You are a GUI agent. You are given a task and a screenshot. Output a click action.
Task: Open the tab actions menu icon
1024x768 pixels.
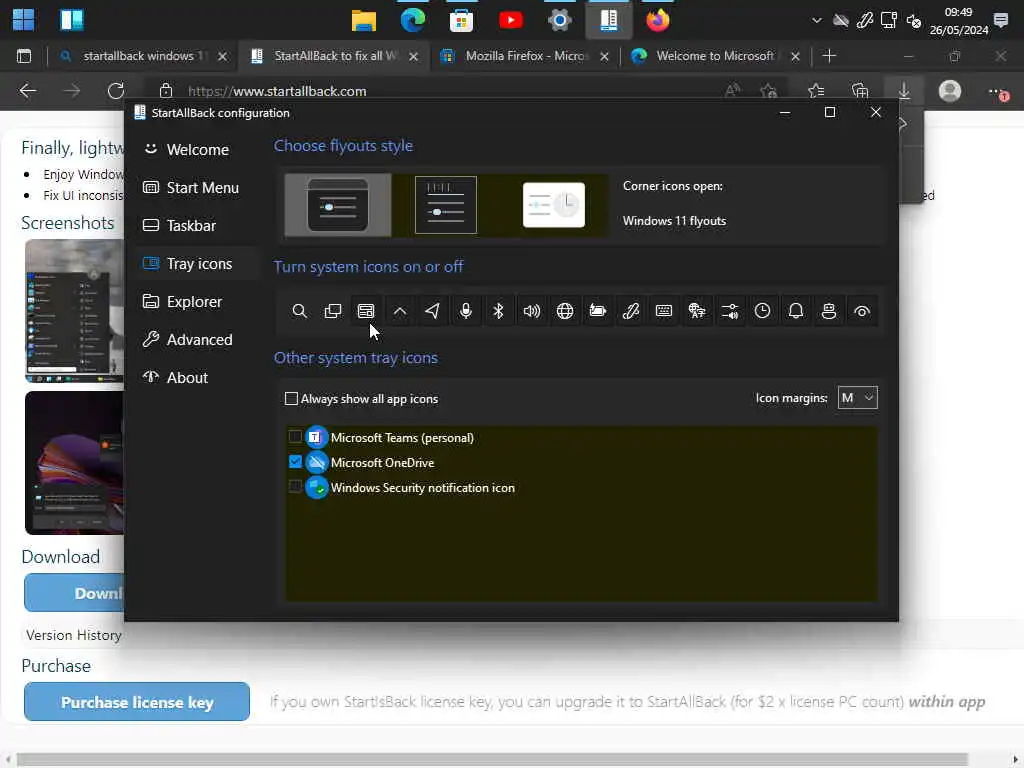24,56
